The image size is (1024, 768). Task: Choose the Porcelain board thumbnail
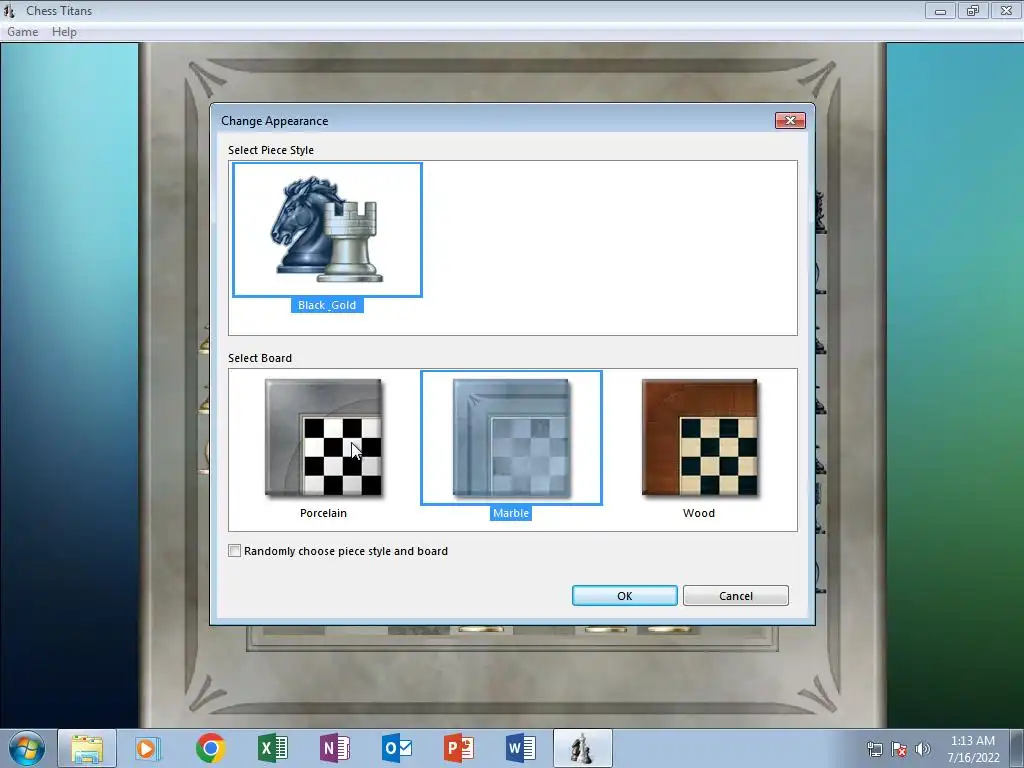click(323, 437)
